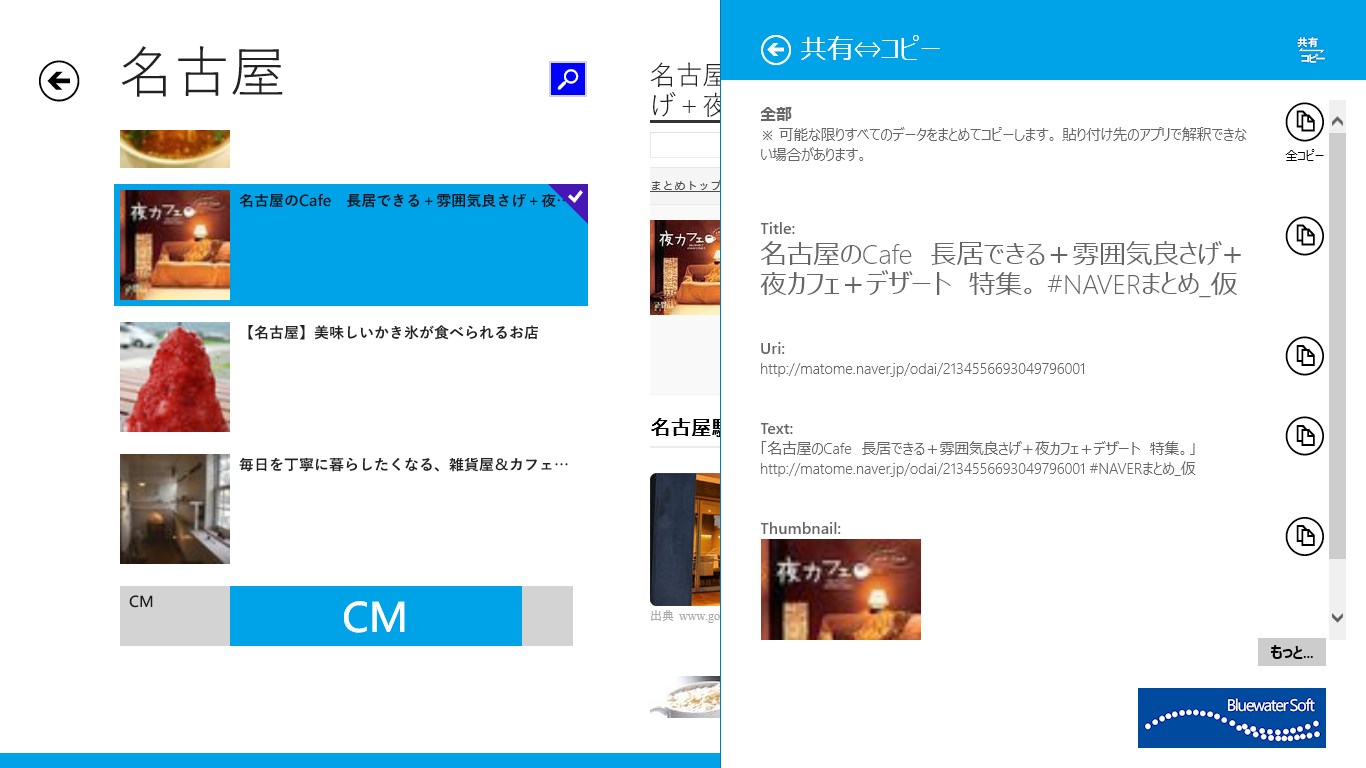Image resolution: width=1366 pixels, height=768 pixels.
Task: Click the copy icon next to Thumbnail
Action: pos(1304,536)
